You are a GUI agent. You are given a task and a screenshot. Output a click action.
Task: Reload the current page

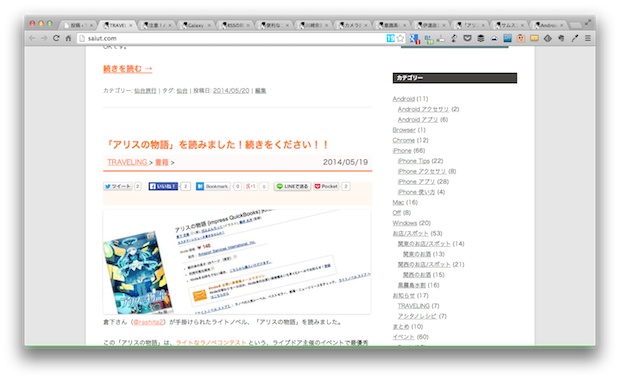(x=56, y=38)
